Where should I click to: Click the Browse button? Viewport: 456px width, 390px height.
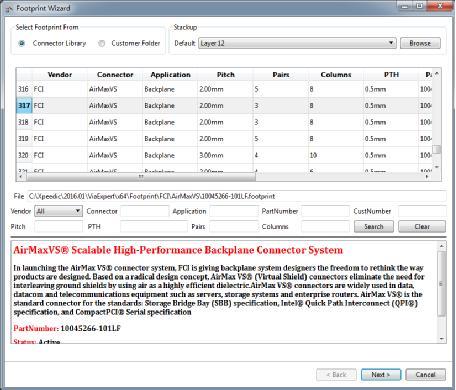tap(420, 43)
